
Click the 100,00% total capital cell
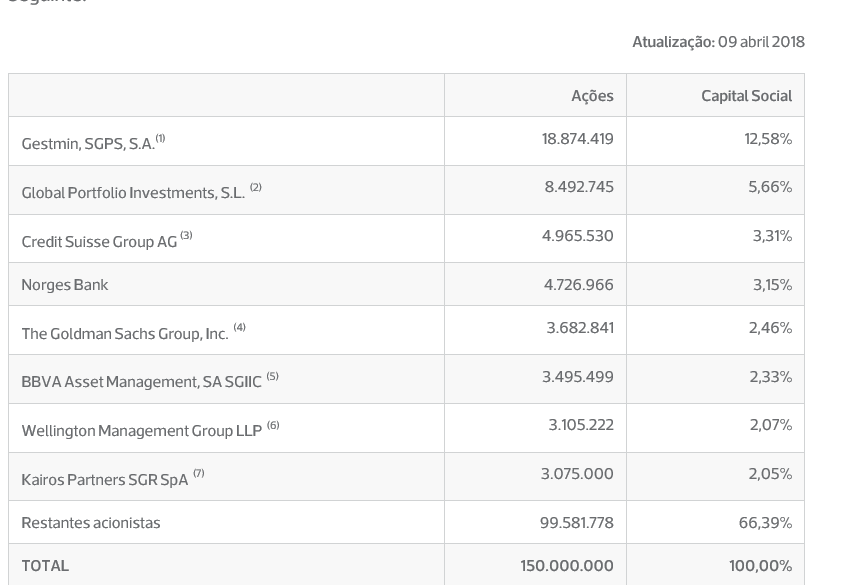coord(760,566)
